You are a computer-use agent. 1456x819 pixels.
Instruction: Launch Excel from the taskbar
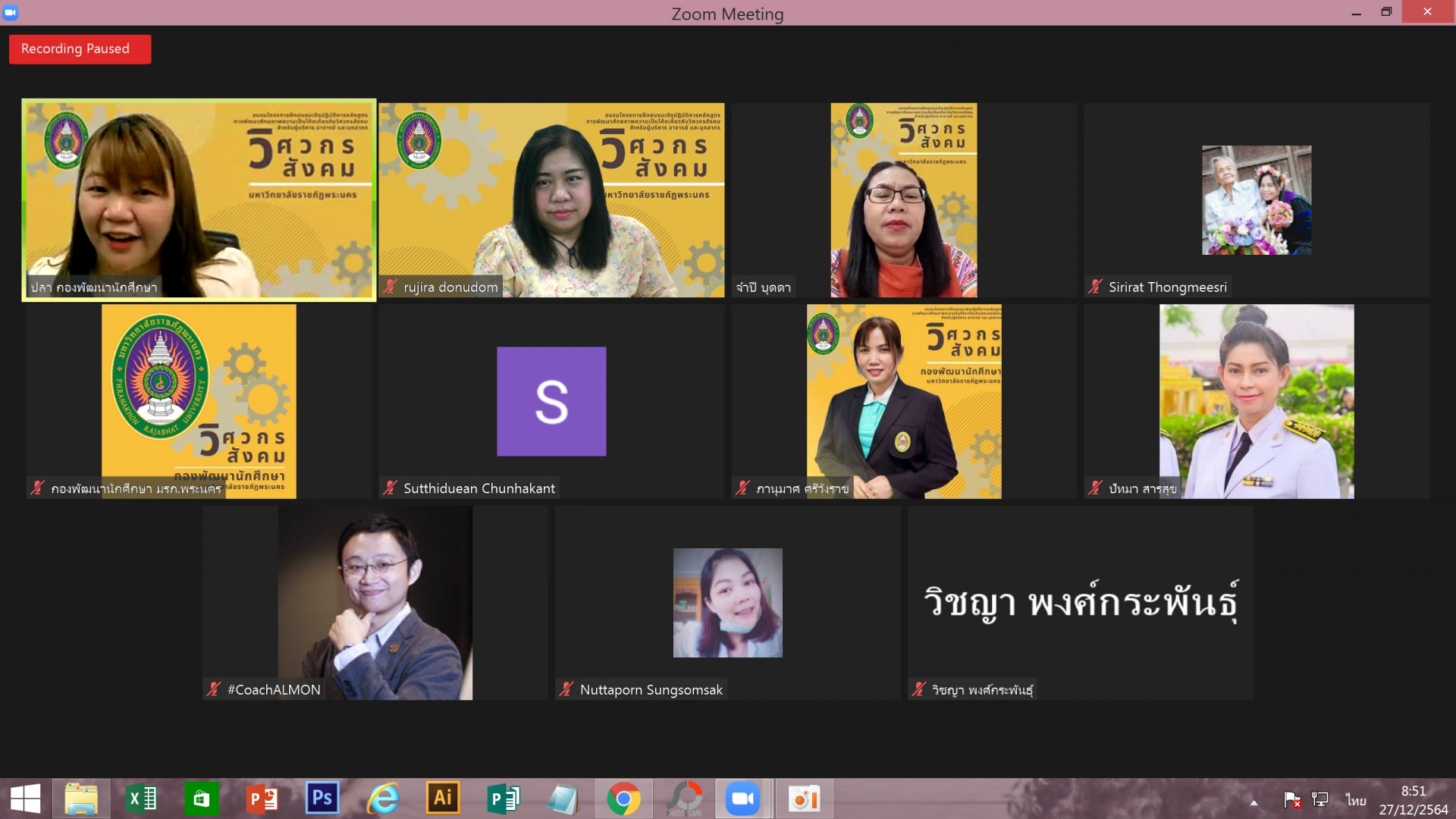click(x=142, y=799)
